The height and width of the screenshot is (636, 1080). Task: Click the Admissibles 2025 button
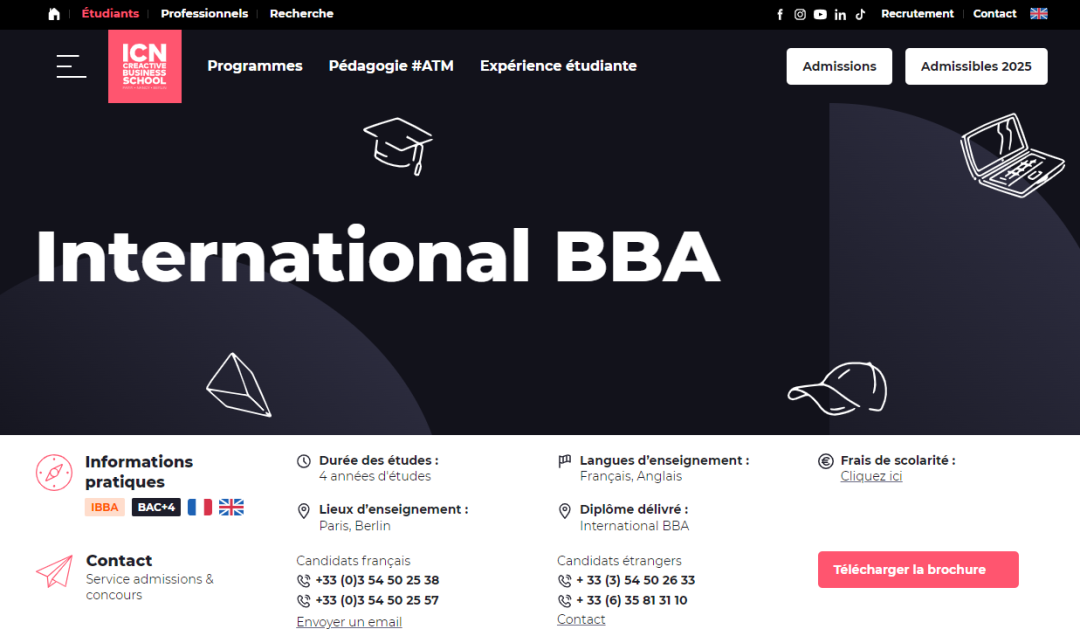click(x=976, y=66)
